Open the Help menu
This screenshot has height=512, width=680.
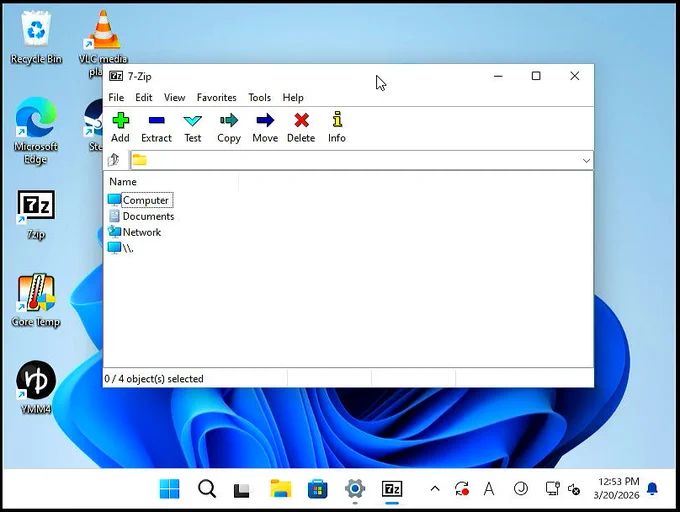tap(293, 98)
